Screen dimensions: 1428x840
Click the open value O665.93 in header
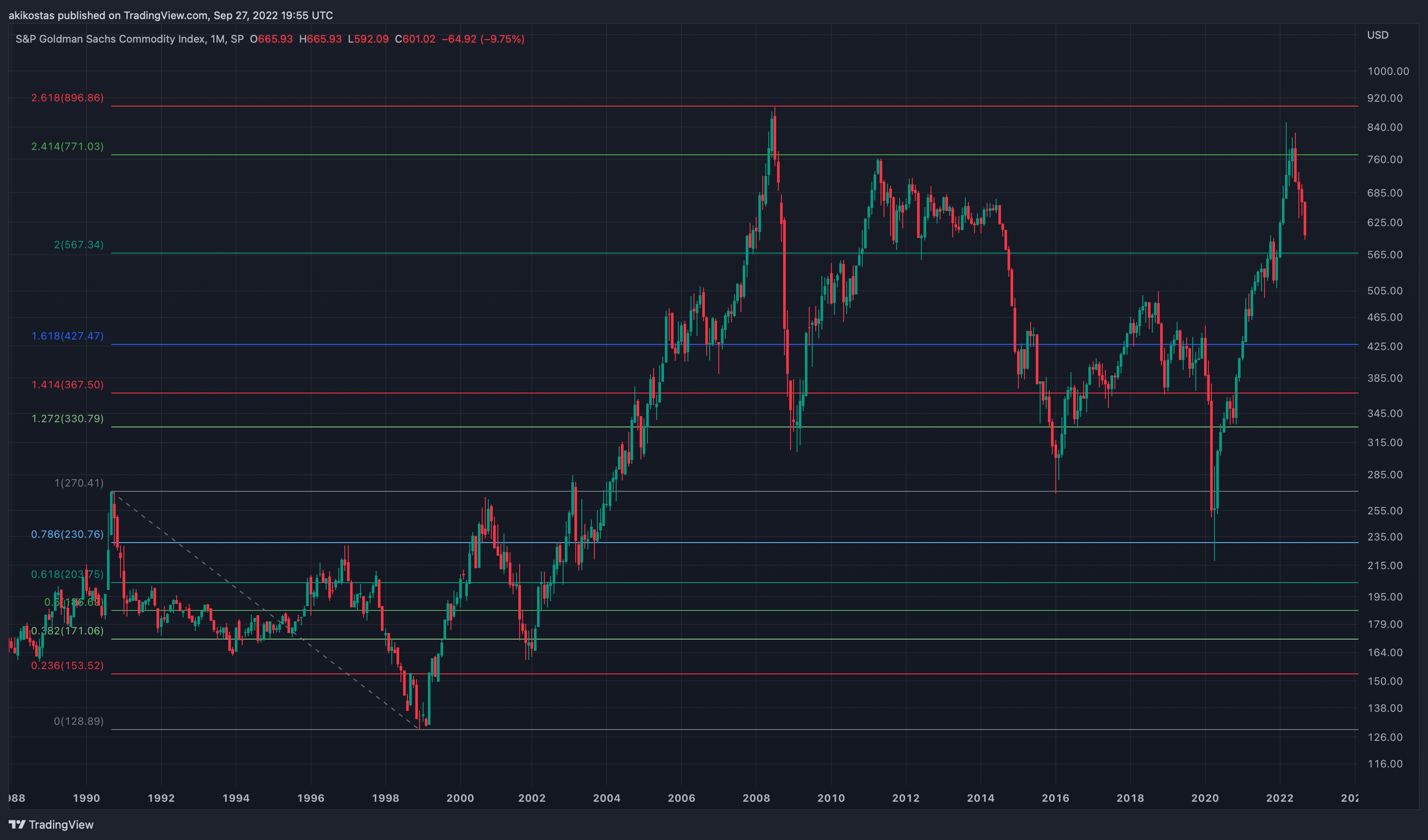click(x=271, y=39)
